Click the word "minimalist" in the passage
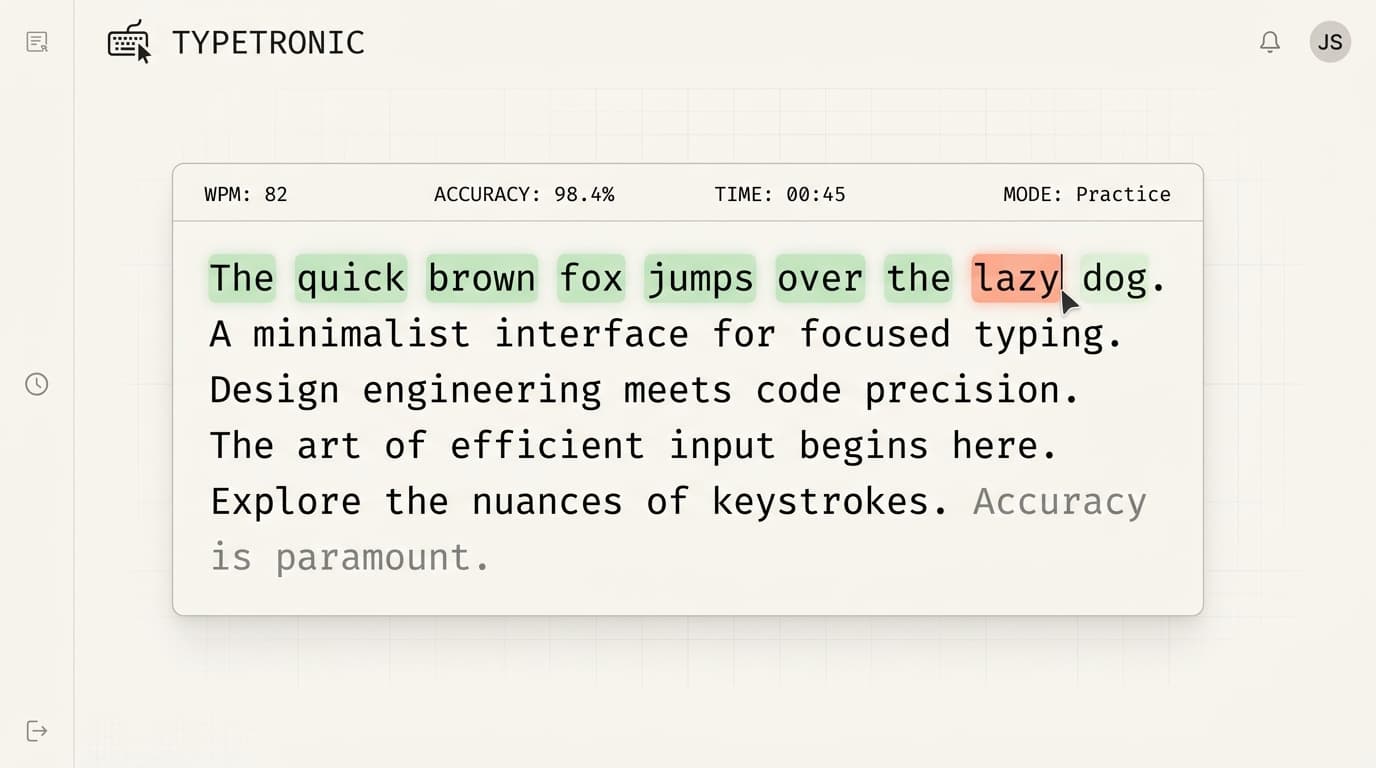Image resolution: width=1376 pixels, height=768 pixels. pos(361,334)
